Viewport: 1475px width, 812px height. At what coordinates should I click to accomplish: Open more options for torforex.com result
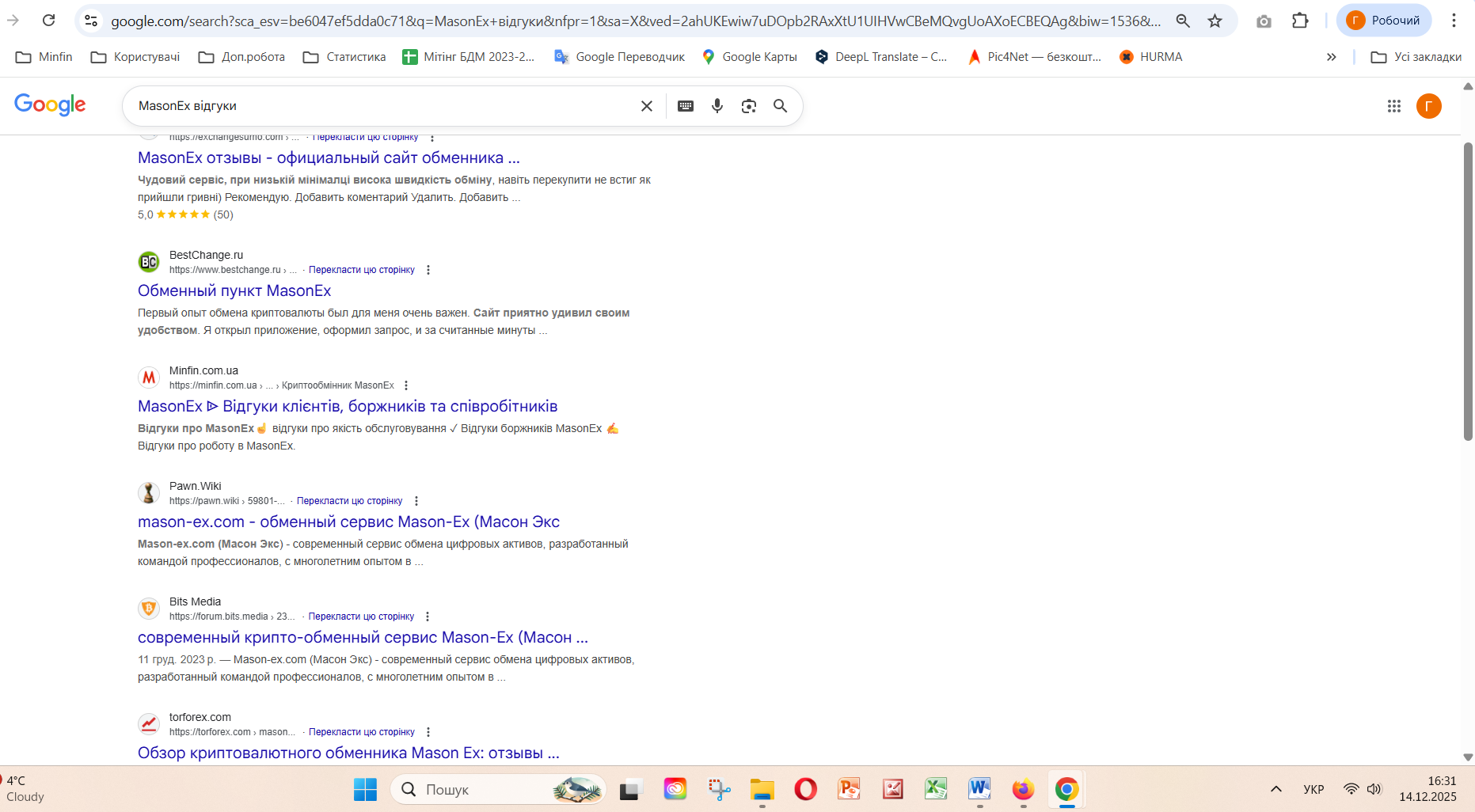click(x=428, y=732)
